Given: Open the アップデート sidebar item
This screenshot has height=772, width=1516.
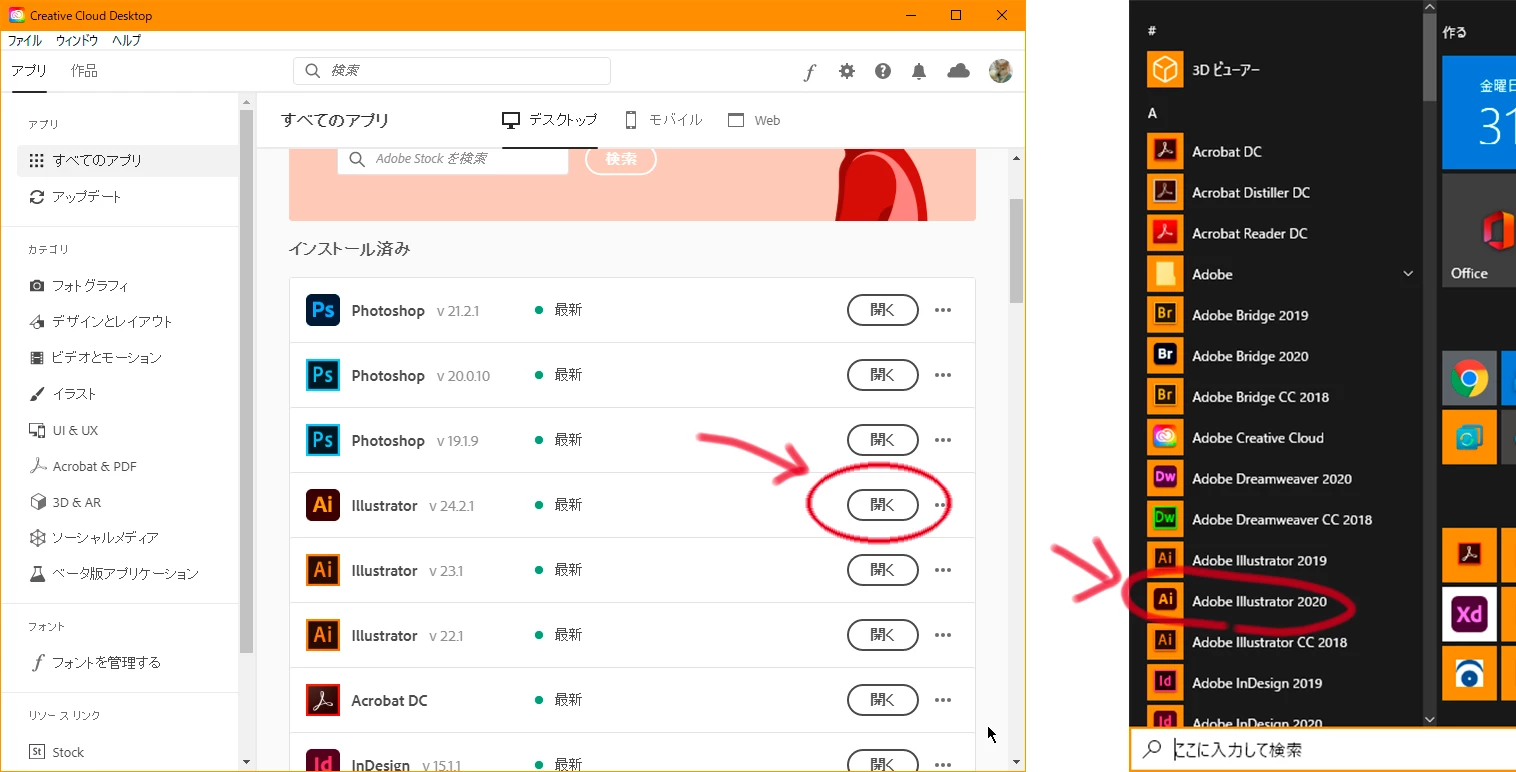Looking at the screenshot, I should pos(128,197).
